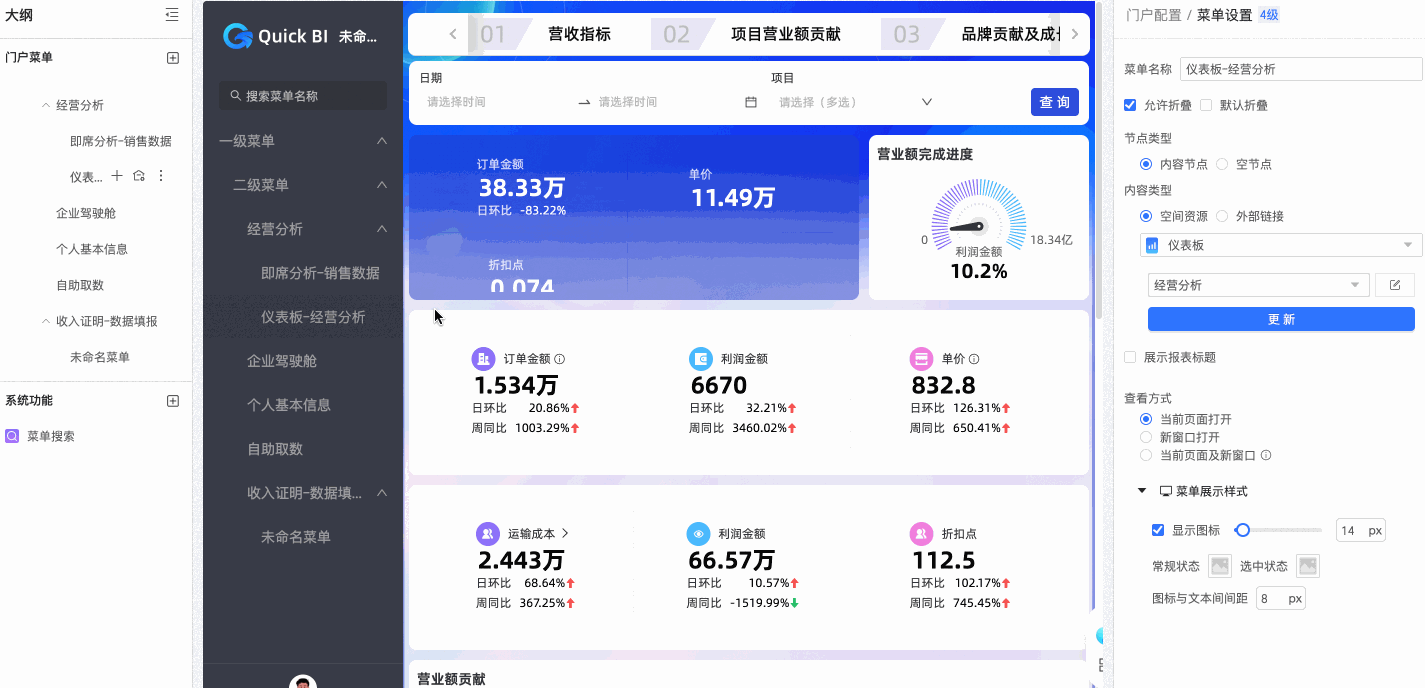
Task: Add a new 门户菜单 item with plus icon
Action: point(172,58)
